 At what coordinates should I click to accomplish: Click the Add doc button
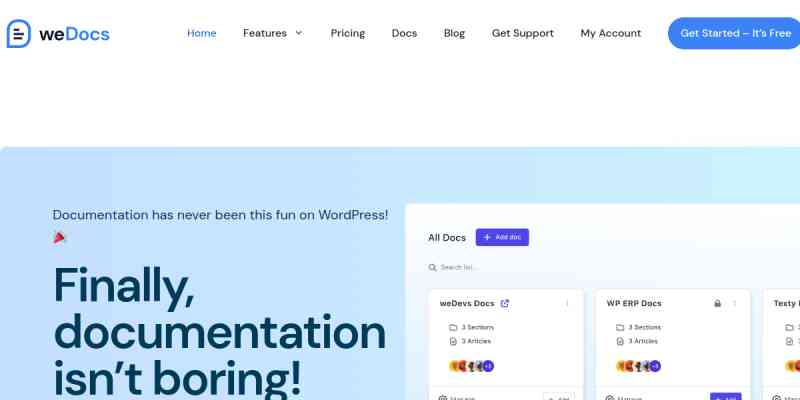502,237
